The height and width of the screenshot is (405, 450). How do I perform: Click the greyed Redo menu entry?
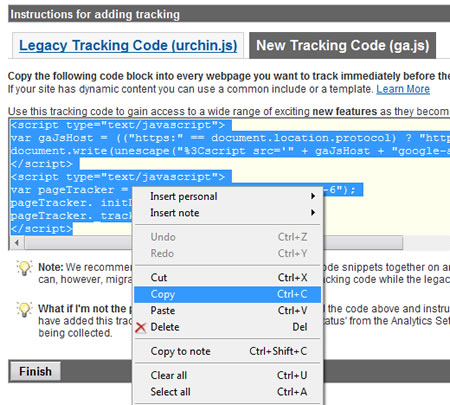point(227,253)
